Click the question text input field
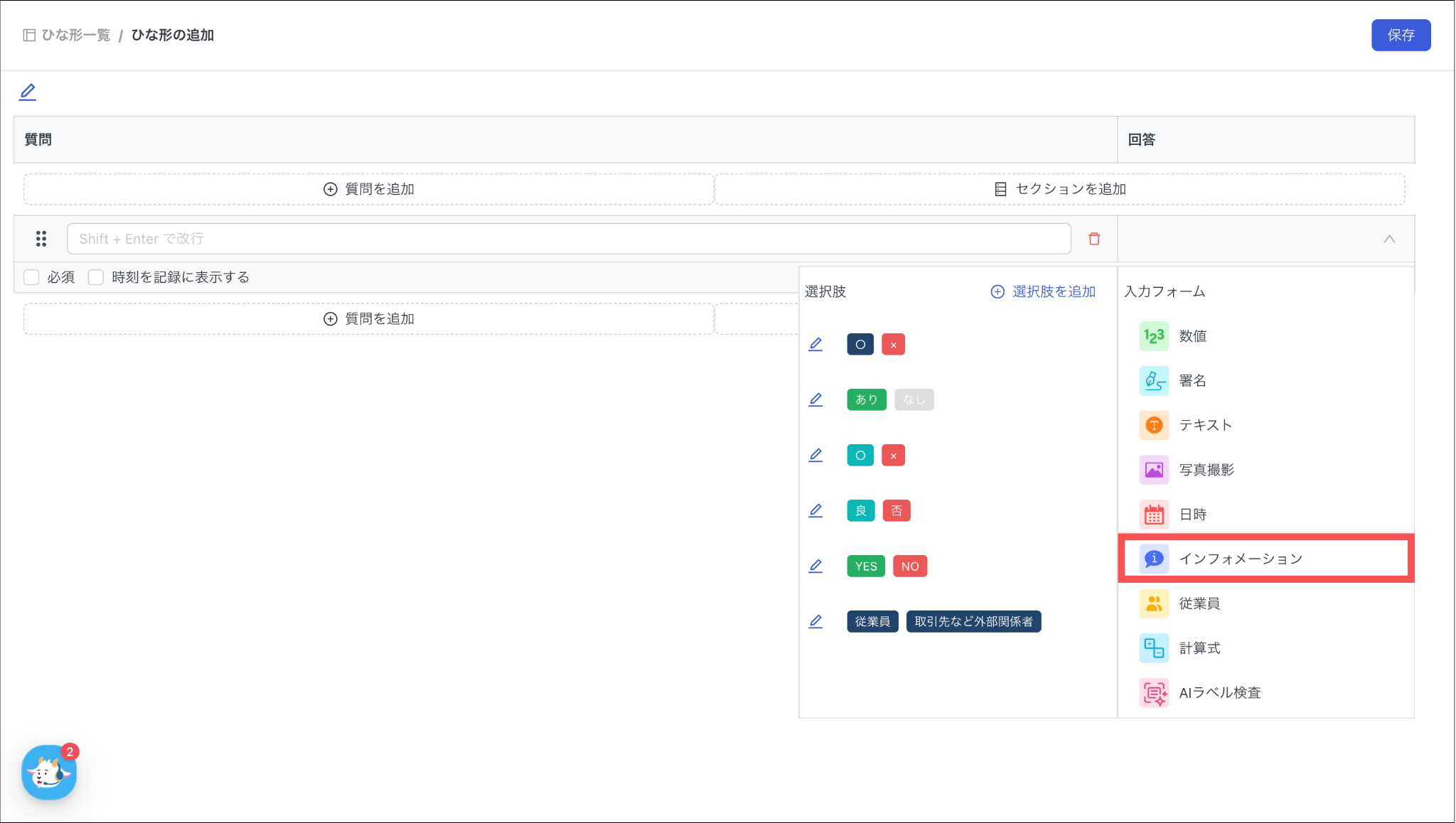The image size is (1456, 823). click(x=569, y=239)
